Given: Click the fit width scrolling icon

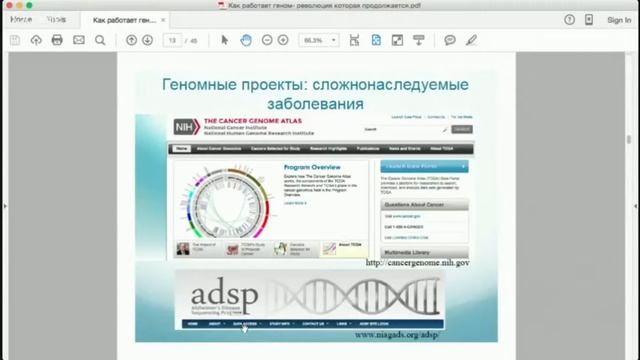Looking at the screenshot, I should tap(354, 40).
